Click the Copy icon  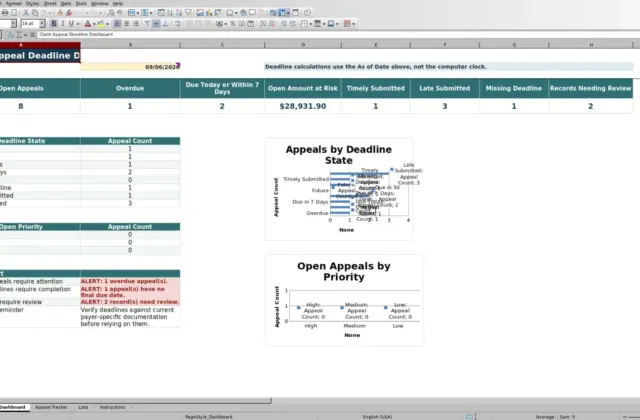(x=35, y=13)
